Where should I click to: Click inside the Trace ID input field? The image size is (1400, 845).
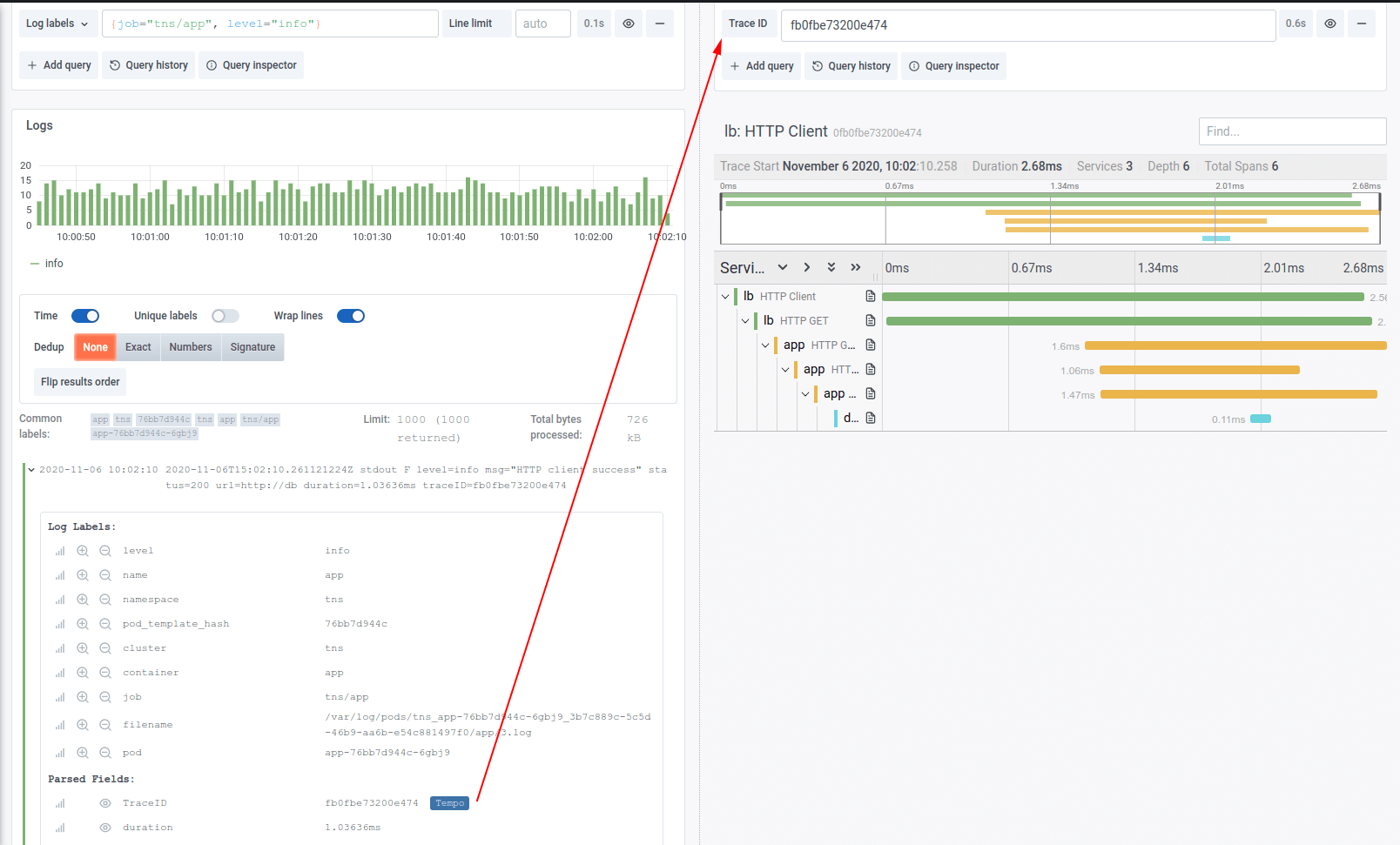(x=1027, y=24)
